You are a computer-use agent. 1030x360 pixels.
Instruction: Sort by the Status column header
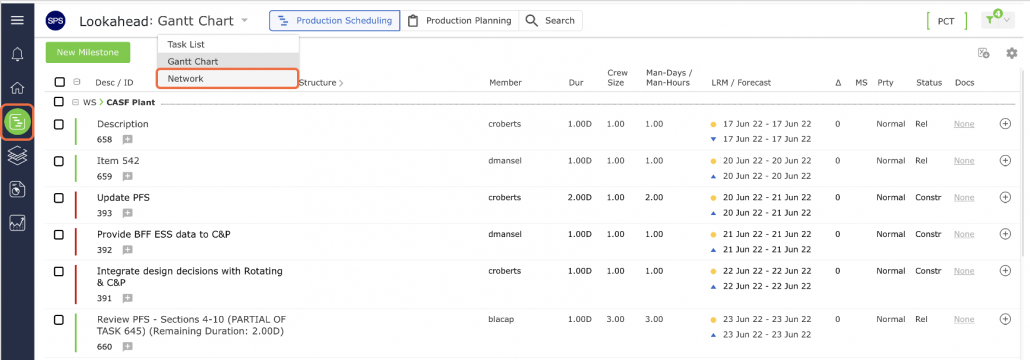click(929, 83)
